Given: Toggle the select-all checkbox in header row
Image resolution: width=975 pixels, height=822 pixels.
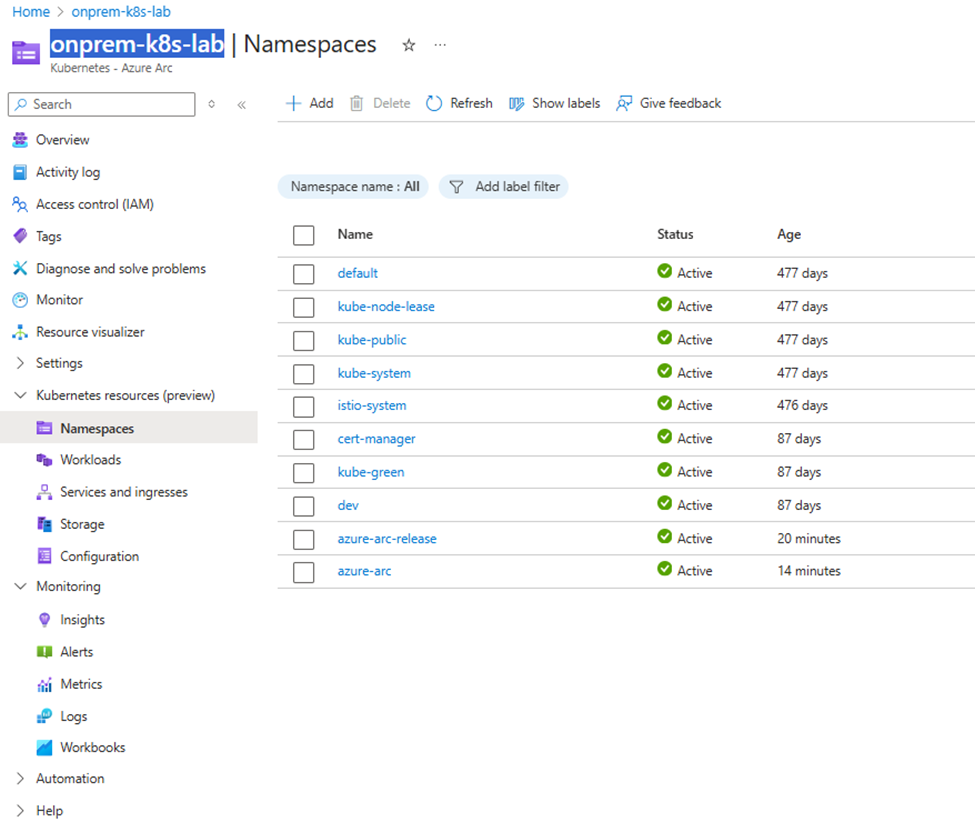Looking at the screenshot, I should 303,235.
